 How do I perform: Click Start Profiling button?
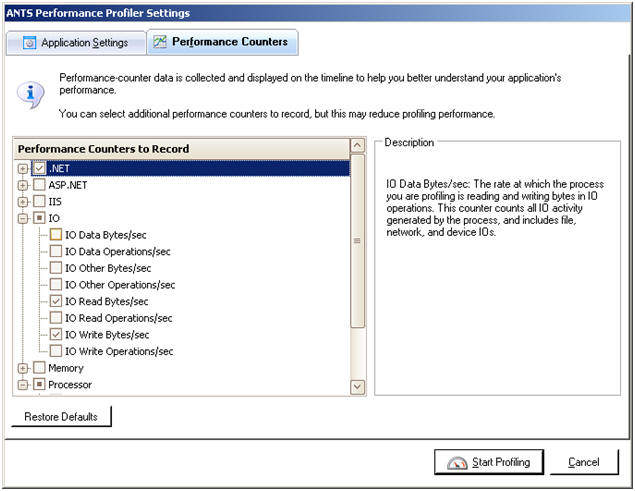tap(489, 462)
